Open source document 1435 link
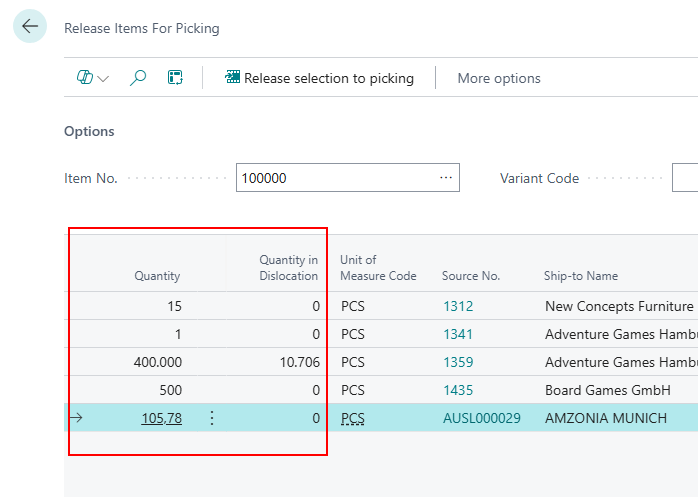Image resolution: width=698 pixels, height=497 pixels. click(x=458, y=390)
